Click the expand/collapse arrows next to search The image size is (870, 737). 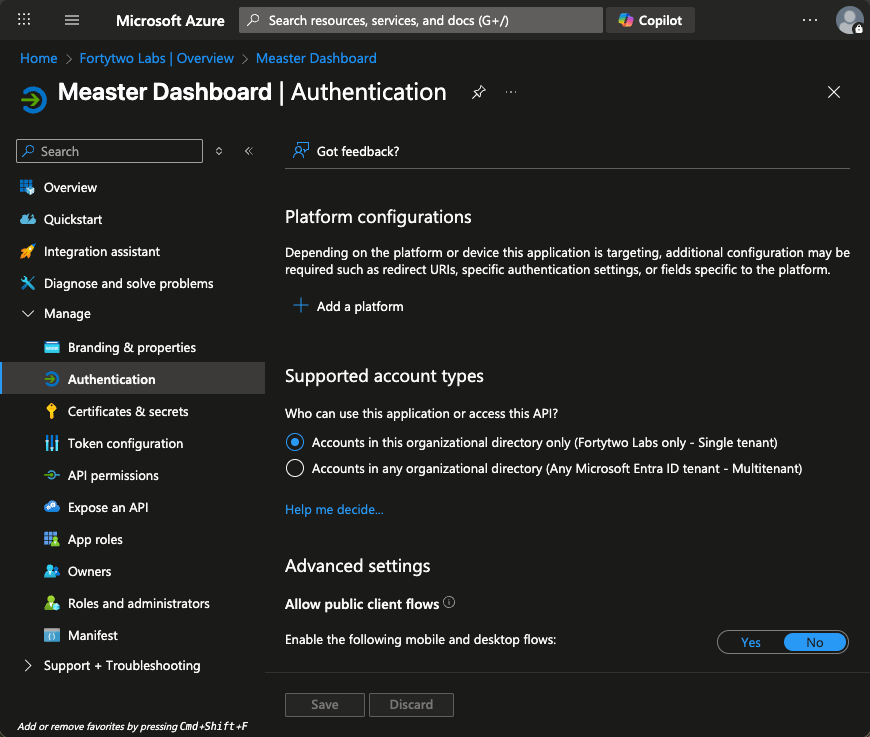(x=220, y=151)
